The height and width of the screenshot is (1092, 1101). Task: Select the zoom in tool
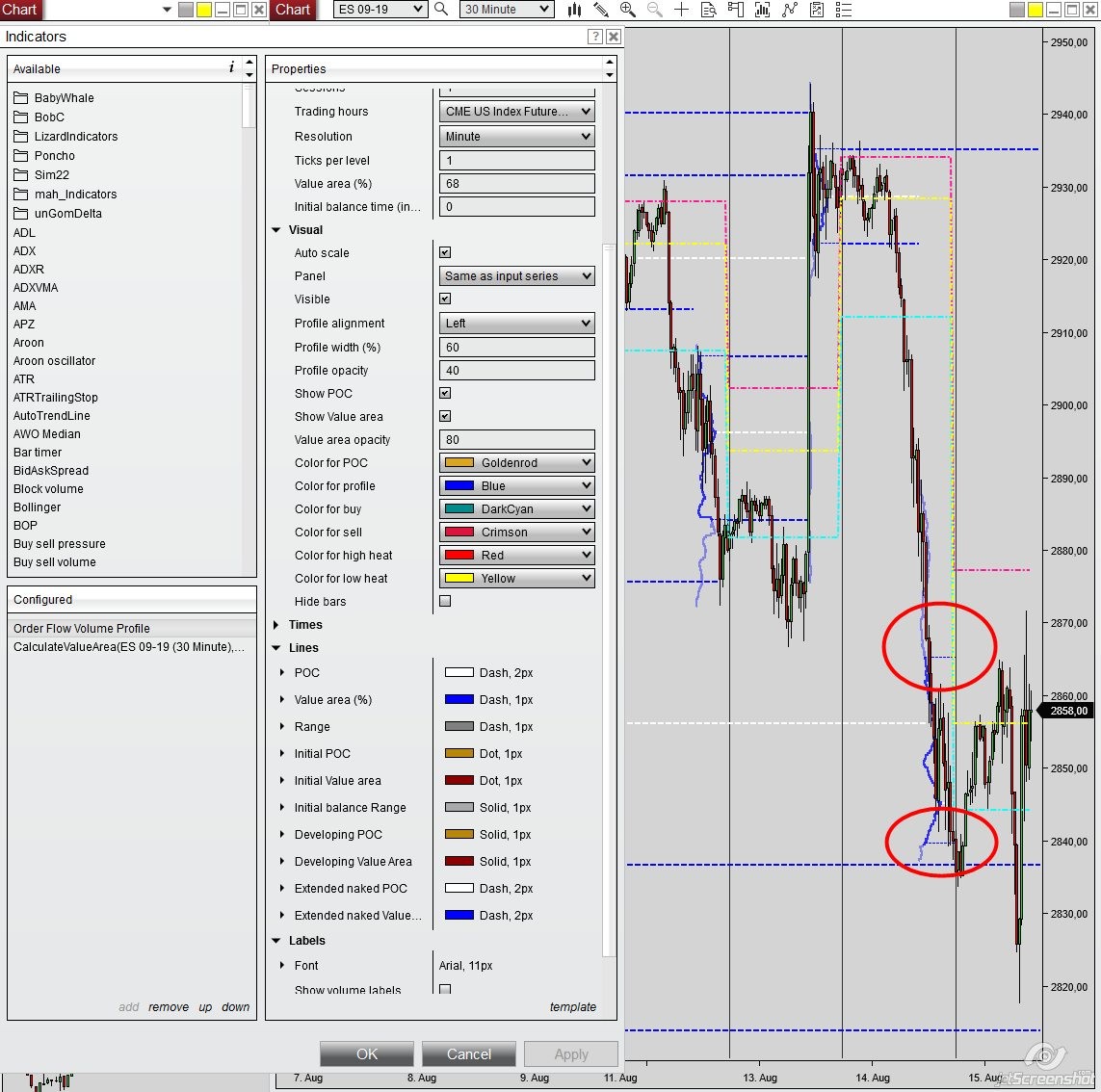click(x=628, y=9)
